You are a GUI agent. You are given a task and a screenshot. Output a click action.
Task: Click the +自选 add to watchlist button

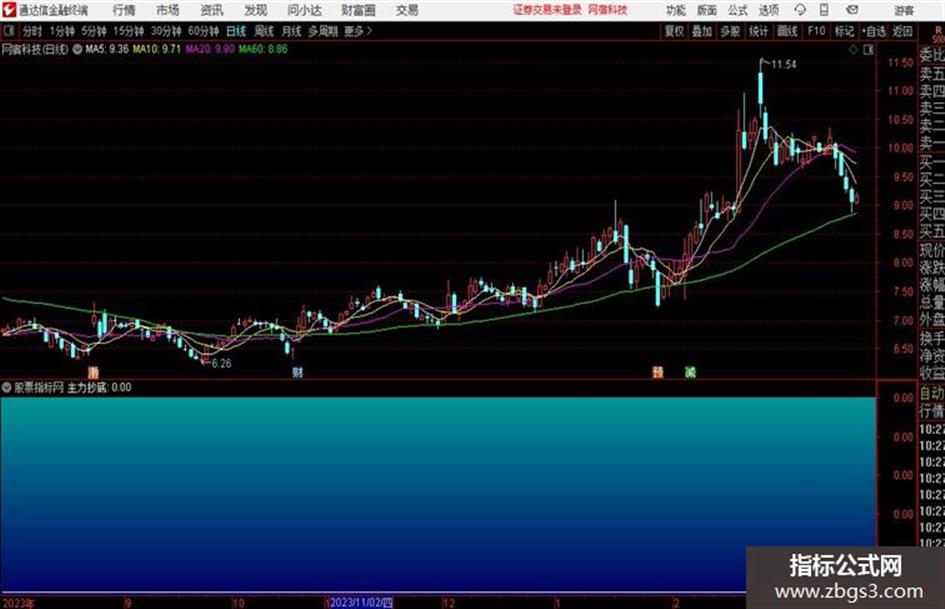click(x=874, y=31)
